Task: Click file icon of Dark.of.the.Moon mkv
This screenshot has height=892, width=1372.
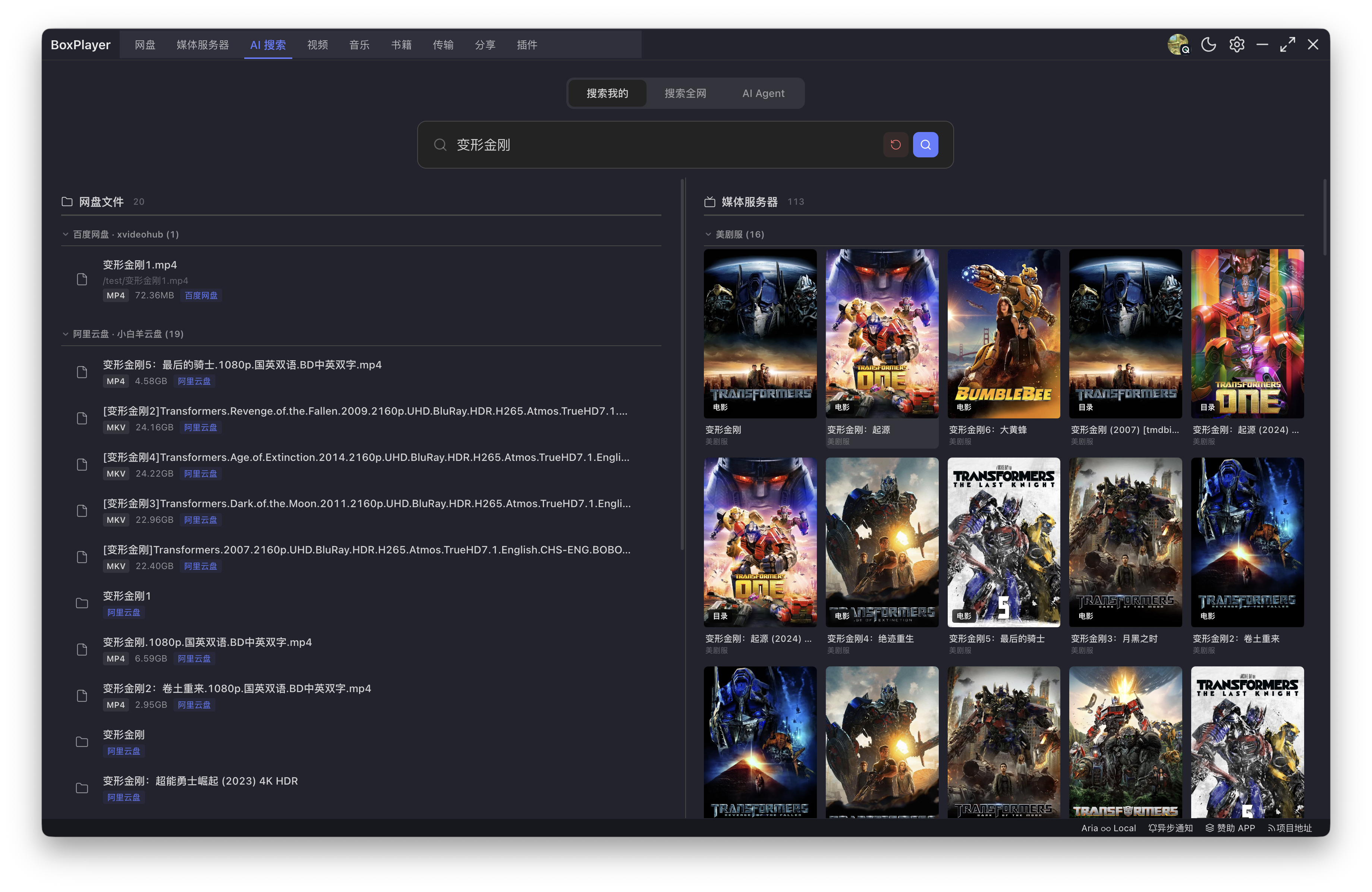Action: tap(82, 511)
